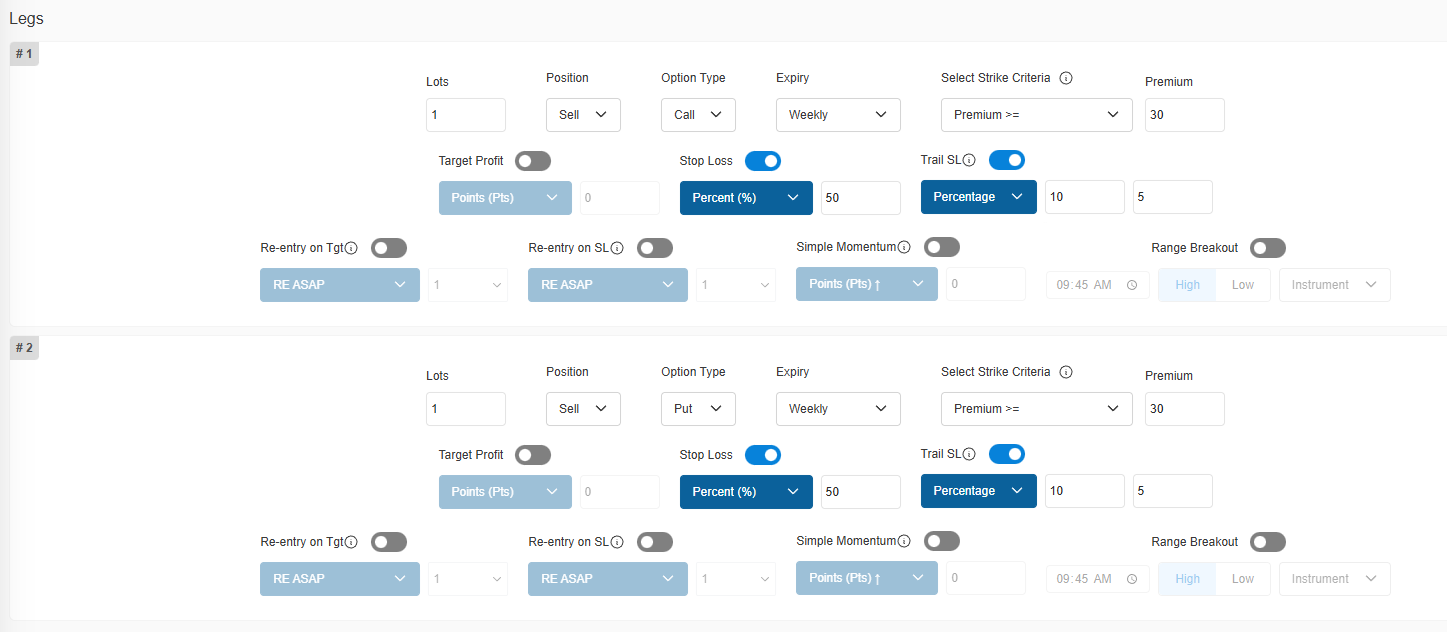Open Stop Loss Percent (%) dropdown in leg 1
The width and height of the screenshot is (1447, 632).
[x=746, y=198]
